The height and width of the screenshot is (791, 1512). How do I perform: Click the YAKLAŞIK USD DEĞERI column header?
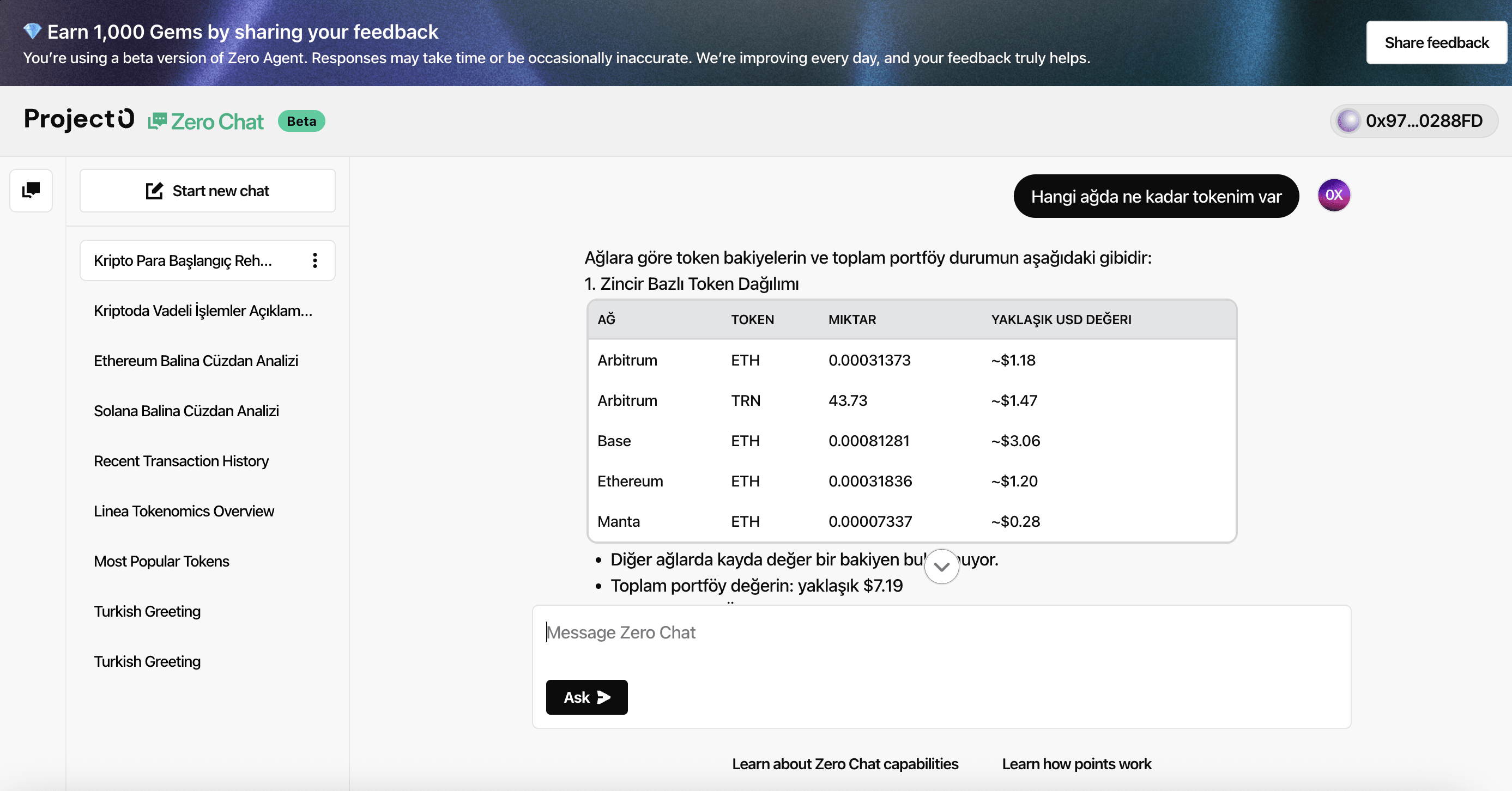pos(1061,319)
